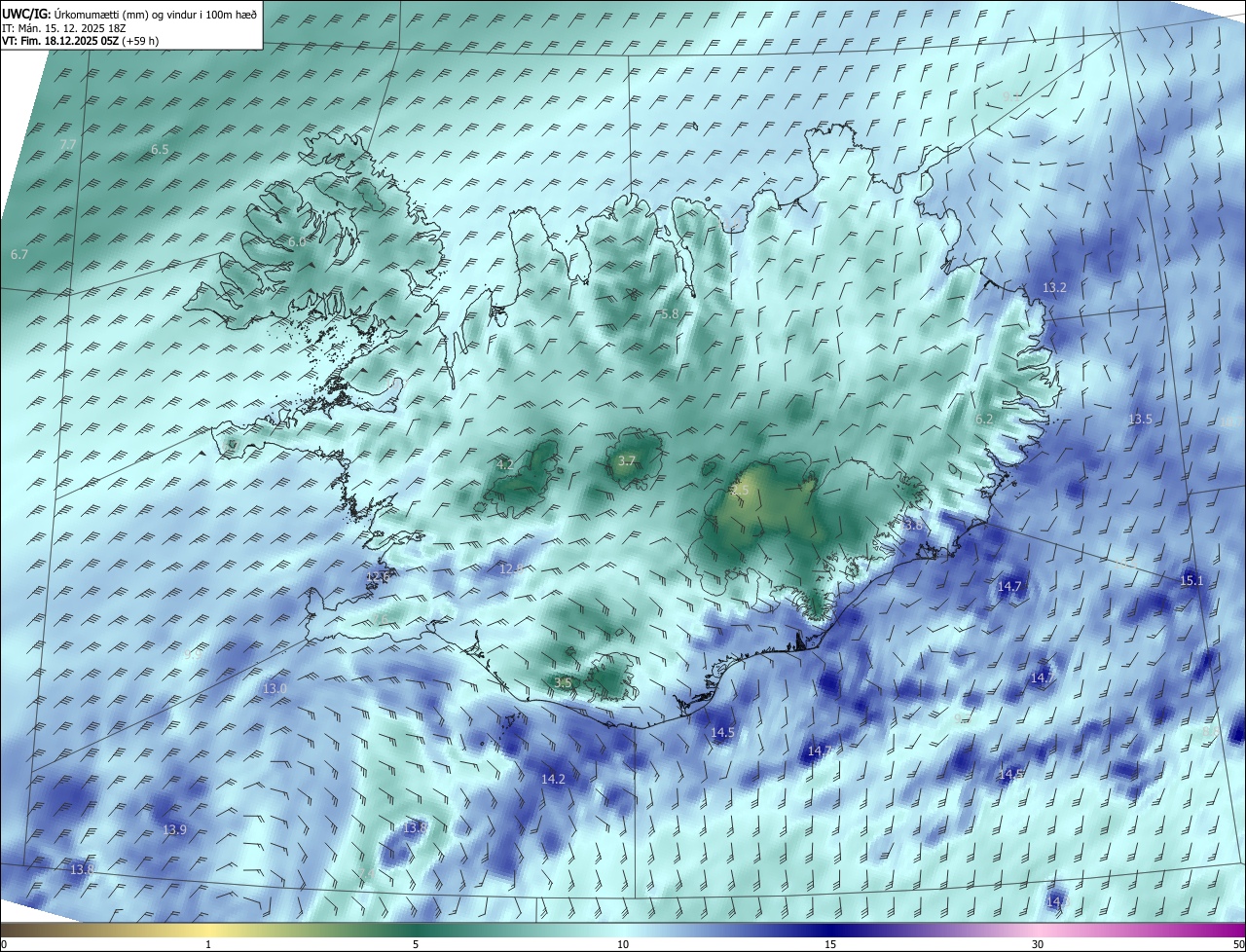Click the 15 tick on color scale
Screen dimensions: 1246x952
[x=830, y=945]
